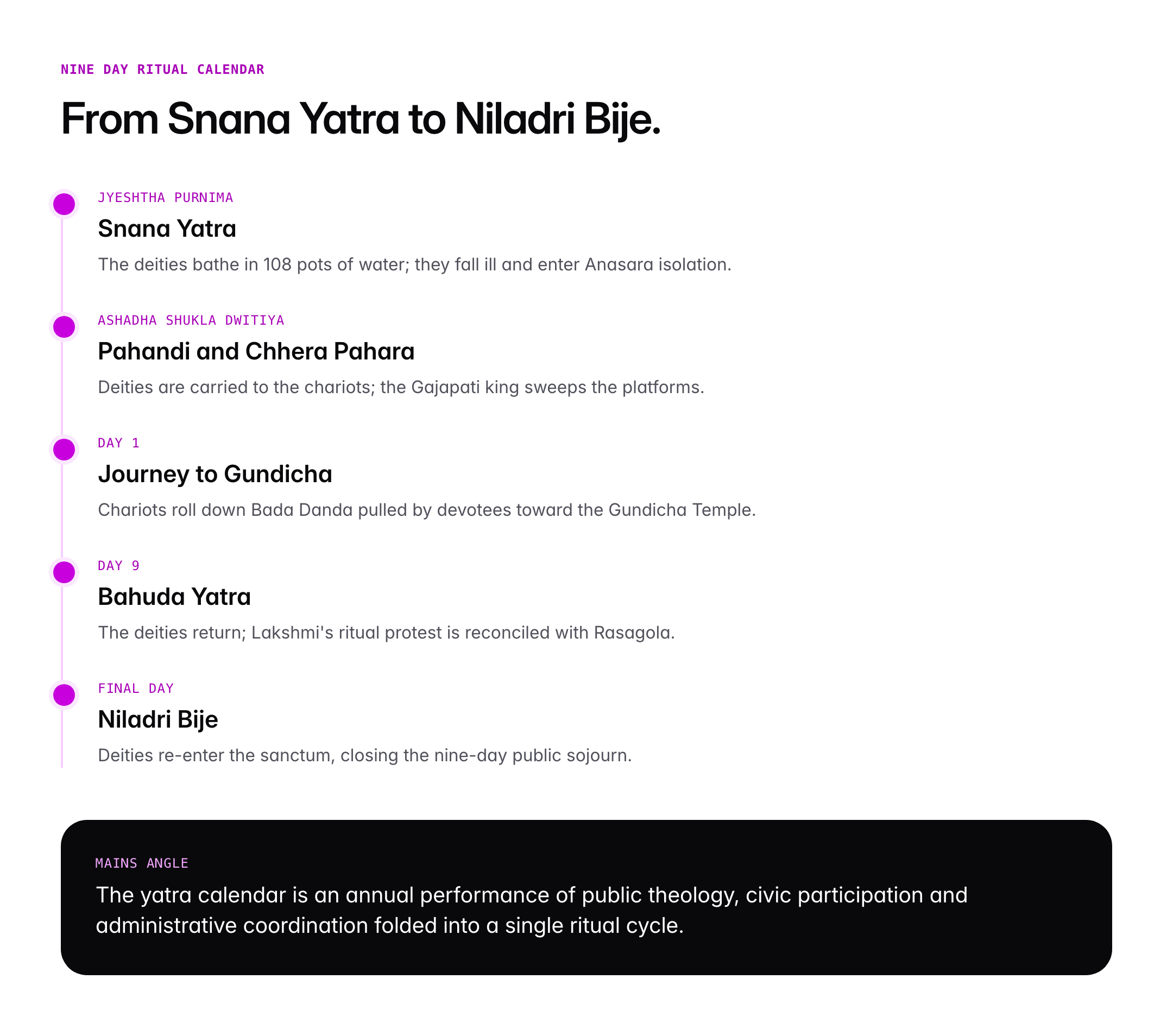Select the Final Day label

(136, 689)
